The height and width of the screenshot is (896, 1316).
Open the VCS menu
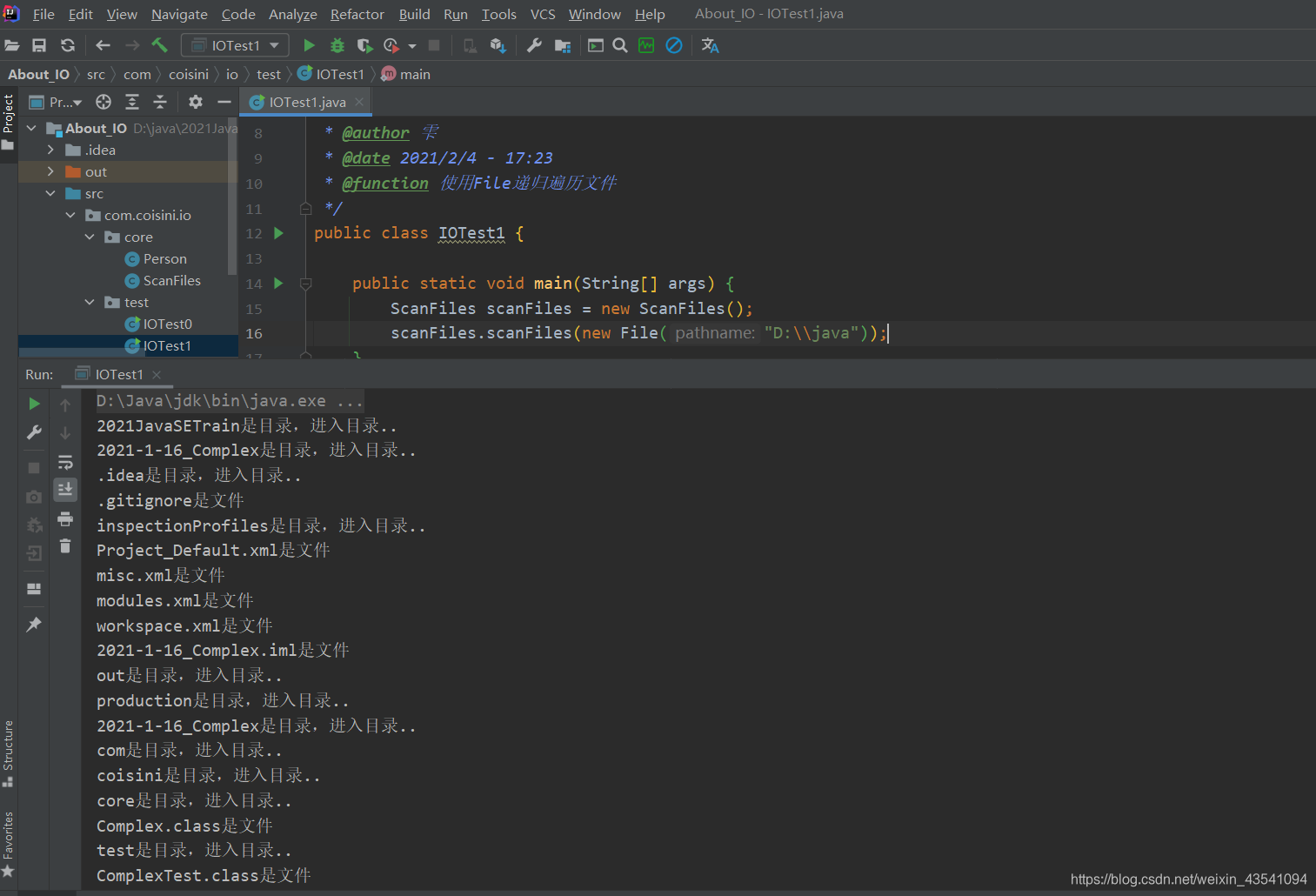point(543,14)
